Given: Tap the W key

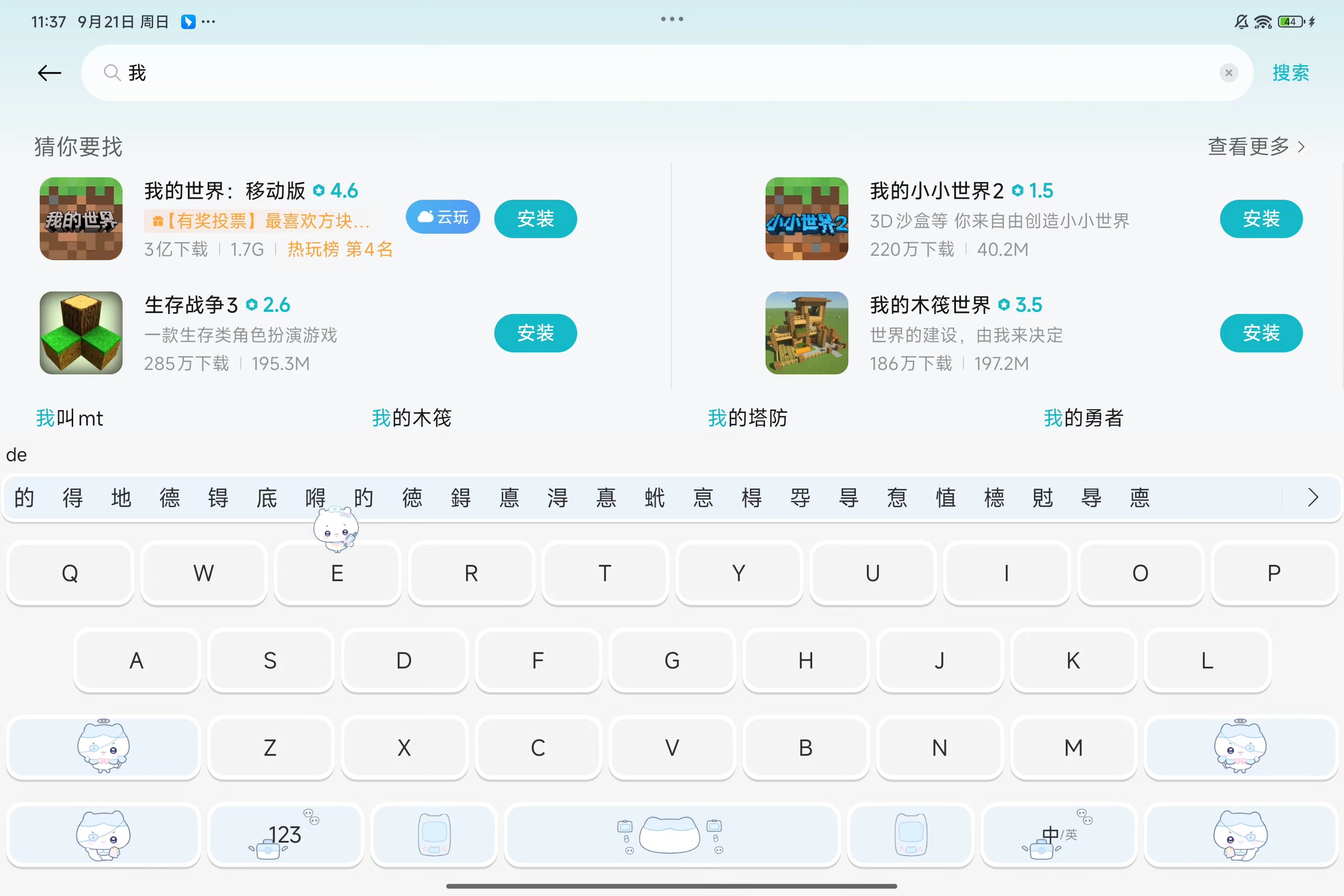Looking at the screenshot, I should click(203, 573).
